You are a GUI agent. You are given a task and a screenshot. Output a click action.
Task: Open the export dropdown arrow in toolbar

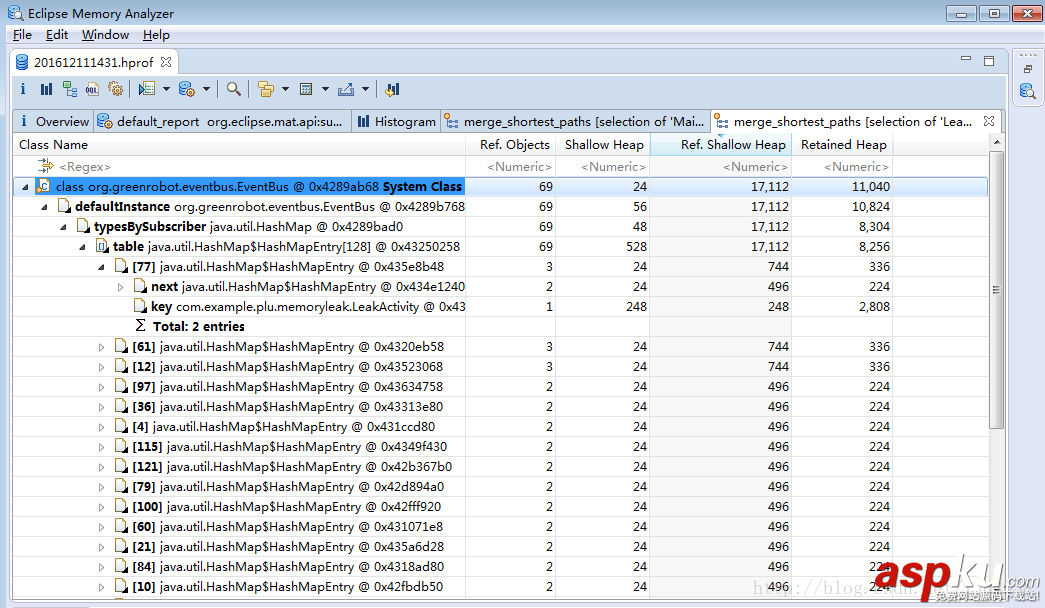click(365, 89)
